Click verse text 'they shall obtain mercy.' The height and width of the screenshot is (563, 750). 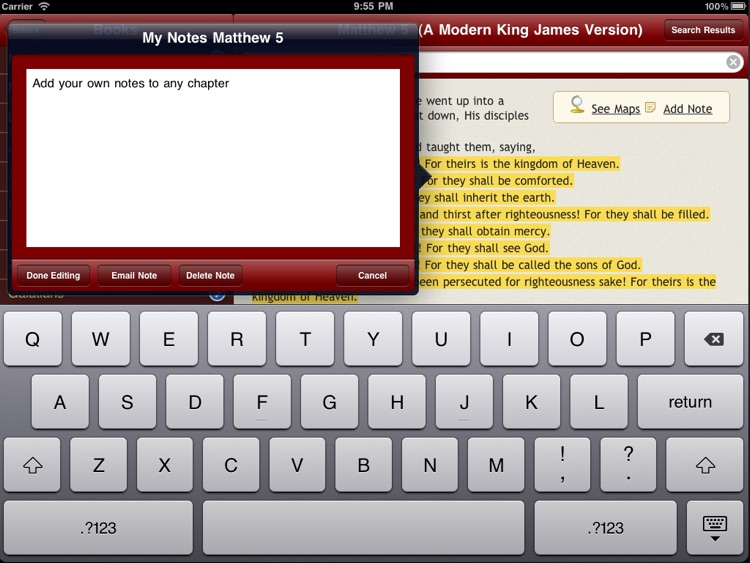point(485,232)
